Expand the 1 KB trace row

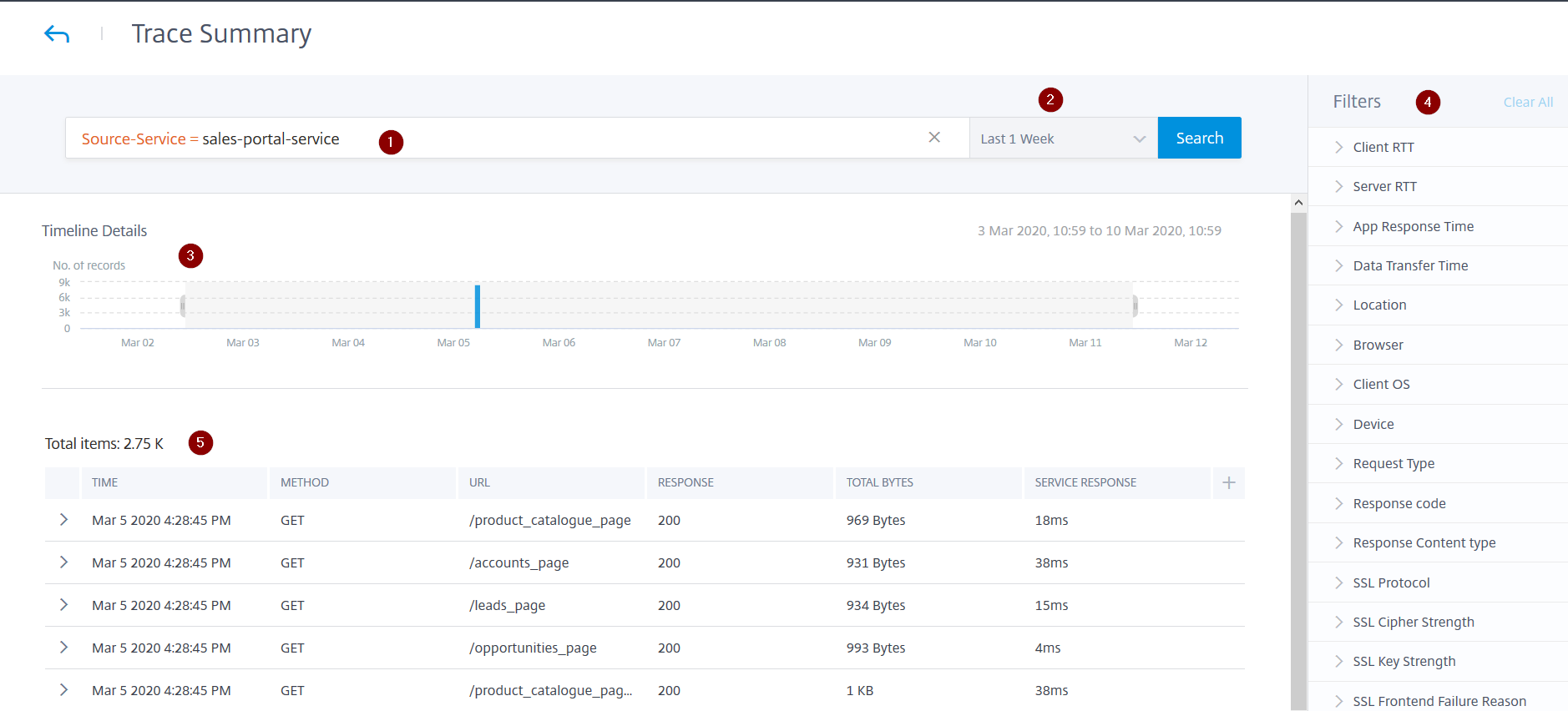point(63,690)
